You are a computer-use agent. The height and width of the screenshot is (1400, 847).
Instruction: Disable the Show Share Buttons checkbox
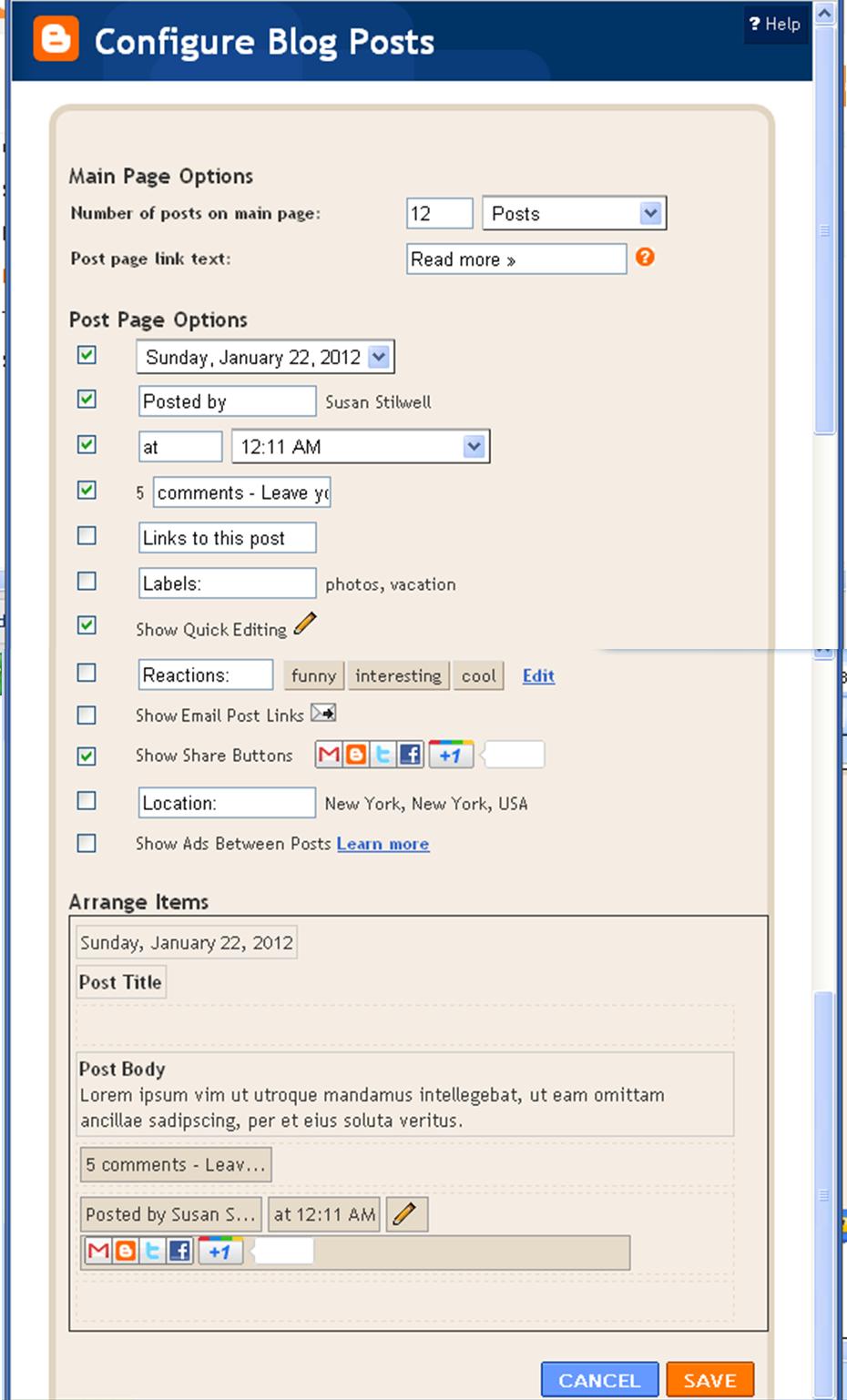[x=87, y=754]
